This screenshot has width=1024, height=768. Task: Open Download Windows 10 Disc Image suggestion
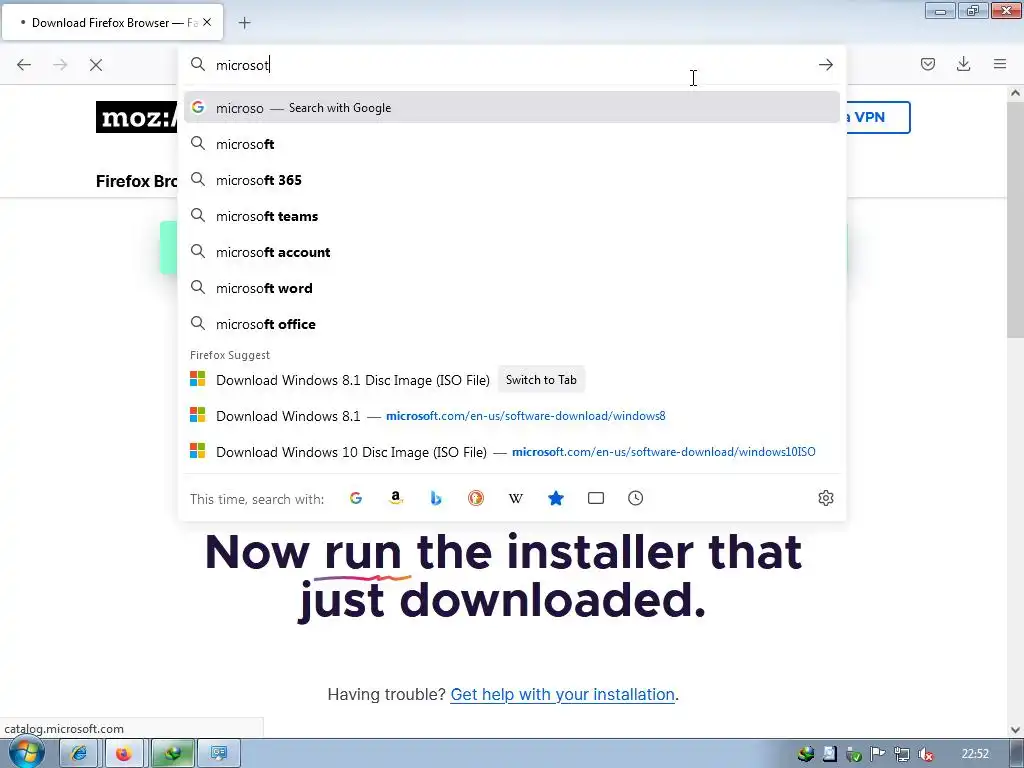click(x=512, y=452)
